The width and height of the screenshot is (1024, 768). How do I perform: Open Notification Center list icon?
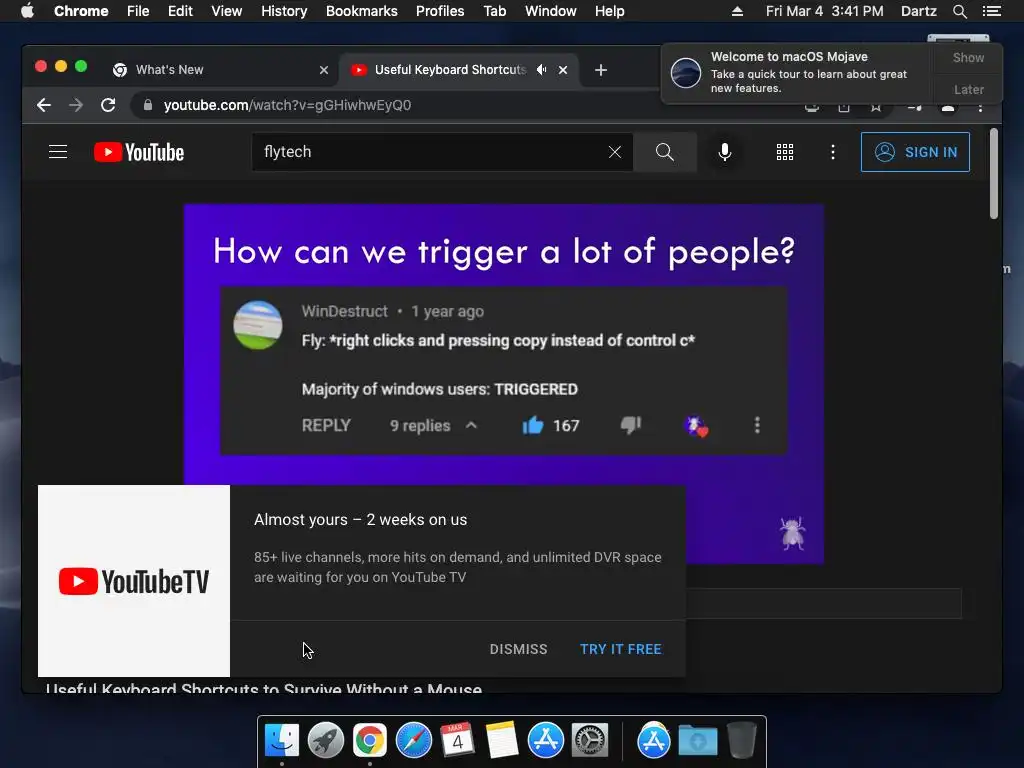(992, 11)
